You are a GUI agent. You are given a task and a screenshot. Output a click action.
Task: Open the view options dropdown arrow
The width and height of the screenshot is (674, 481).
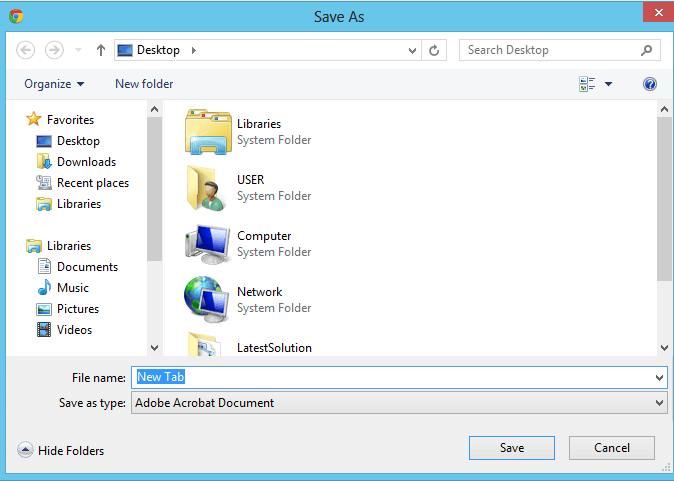[x=609, y=84]
